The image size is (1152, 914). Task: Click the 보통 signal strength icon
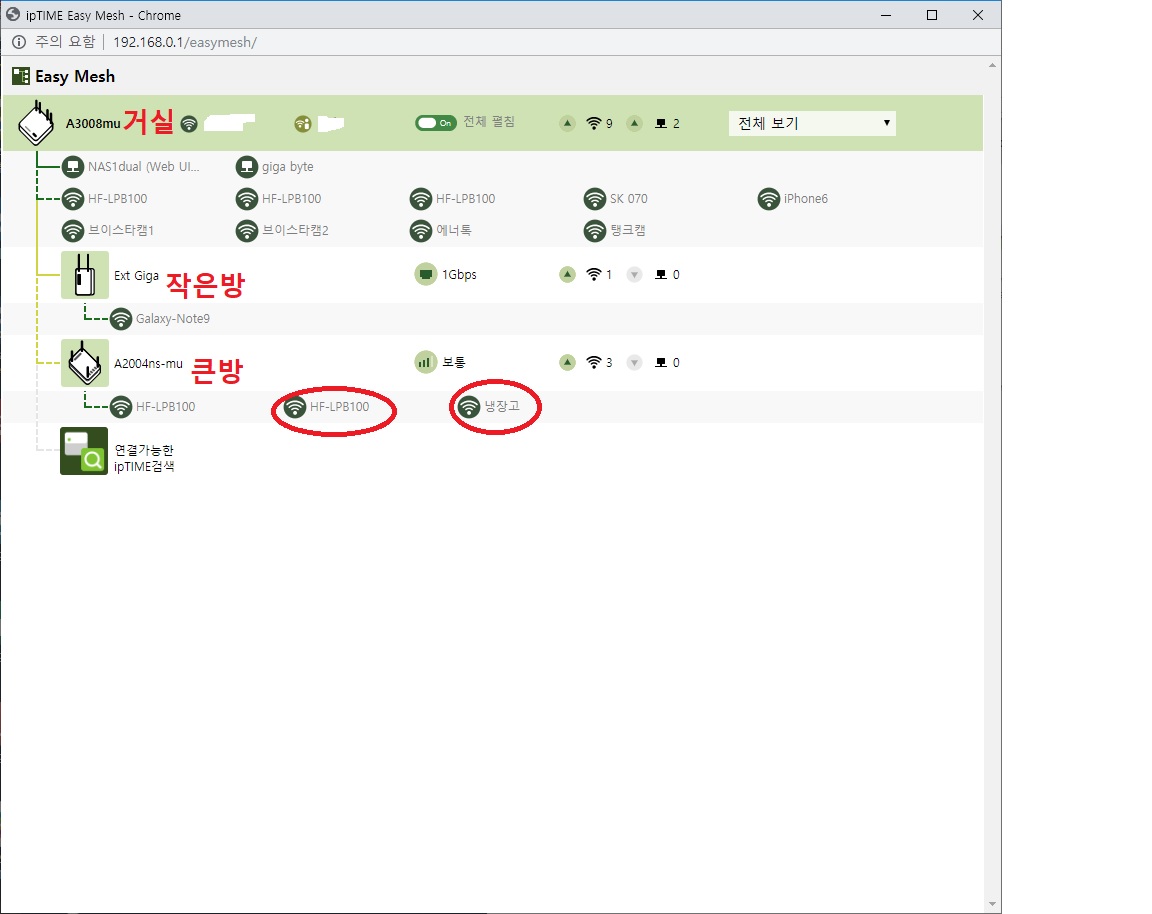coord(425,361)
